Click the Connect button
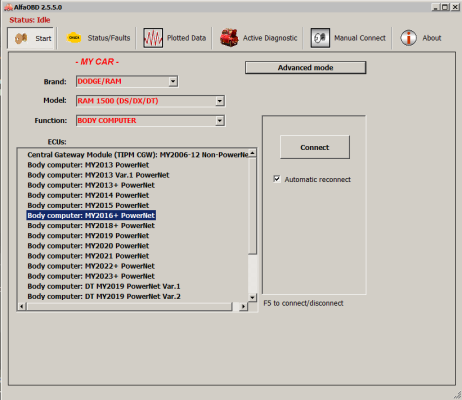The width and height of the screenshot is (462, 400). (x=315, y=147)
